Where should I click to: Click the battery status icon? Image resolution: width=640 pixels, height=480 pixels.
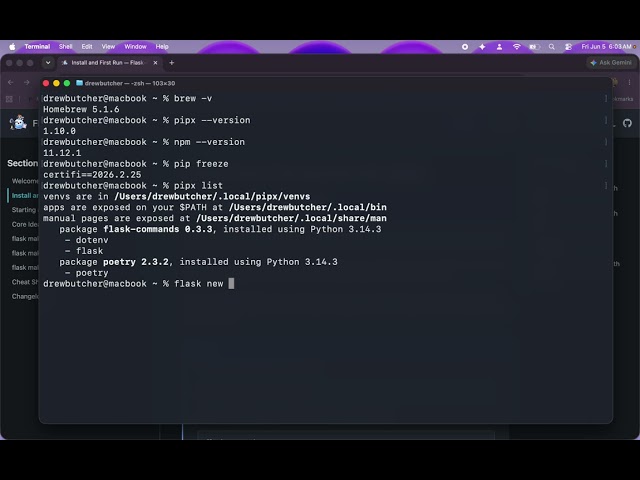coord(534,47)
